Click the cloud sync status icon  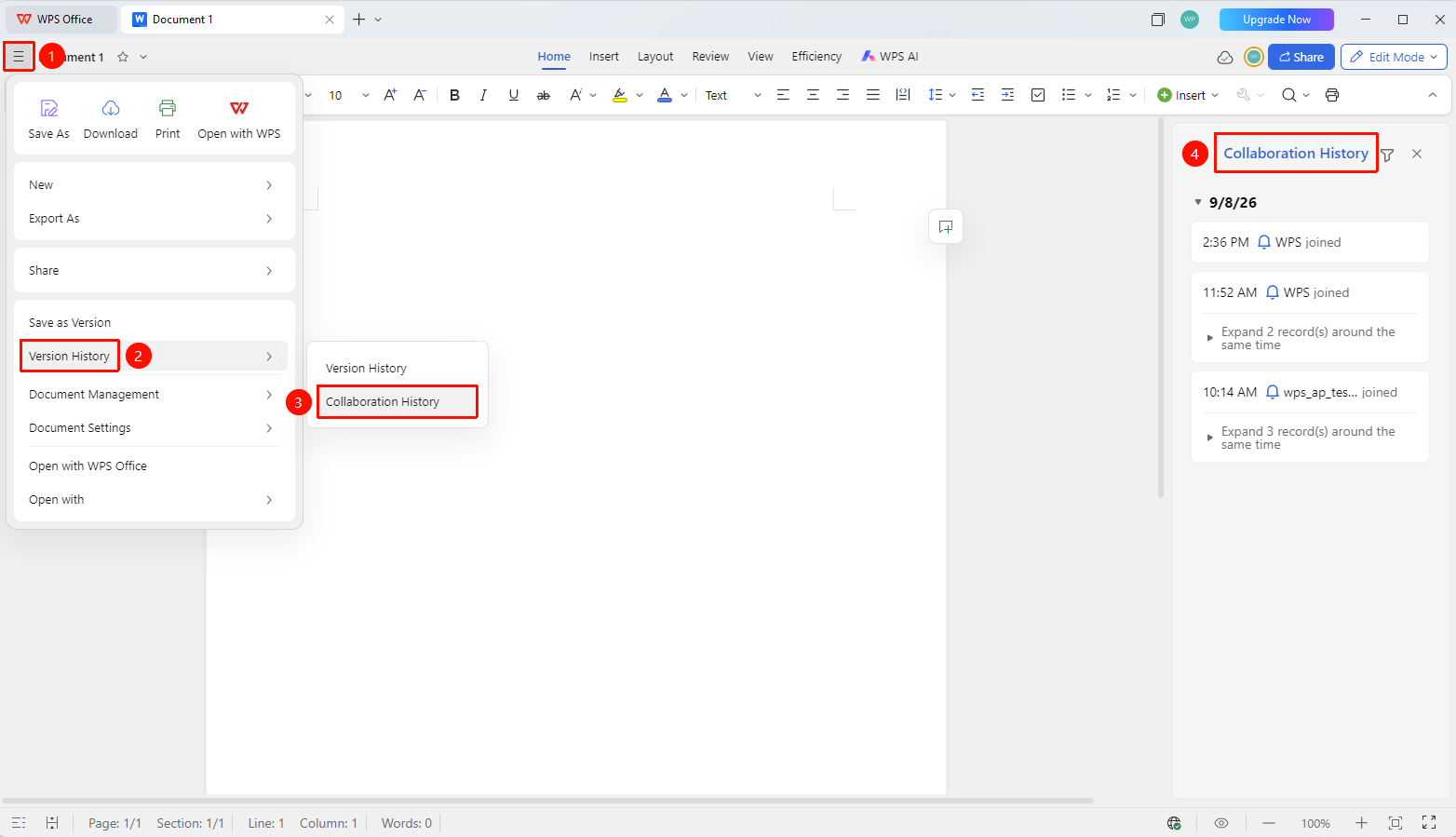(1225, 57)
